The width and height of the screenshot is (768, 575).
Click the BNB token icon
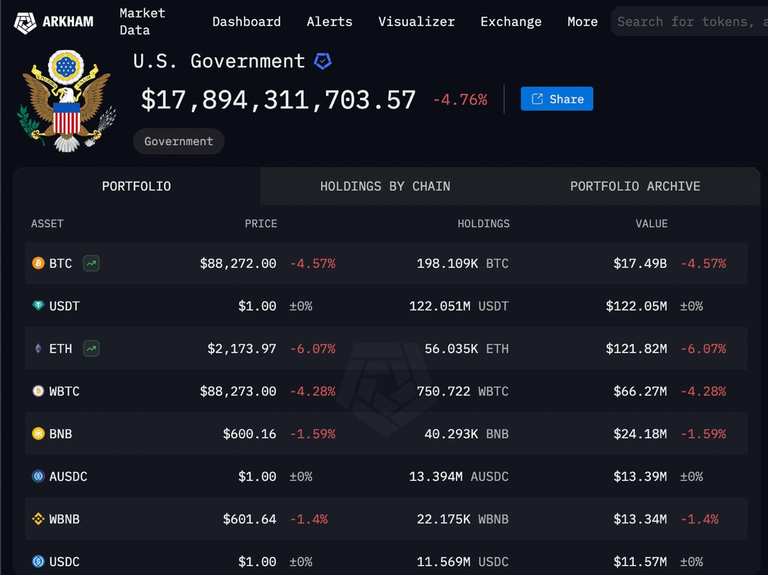38,434
